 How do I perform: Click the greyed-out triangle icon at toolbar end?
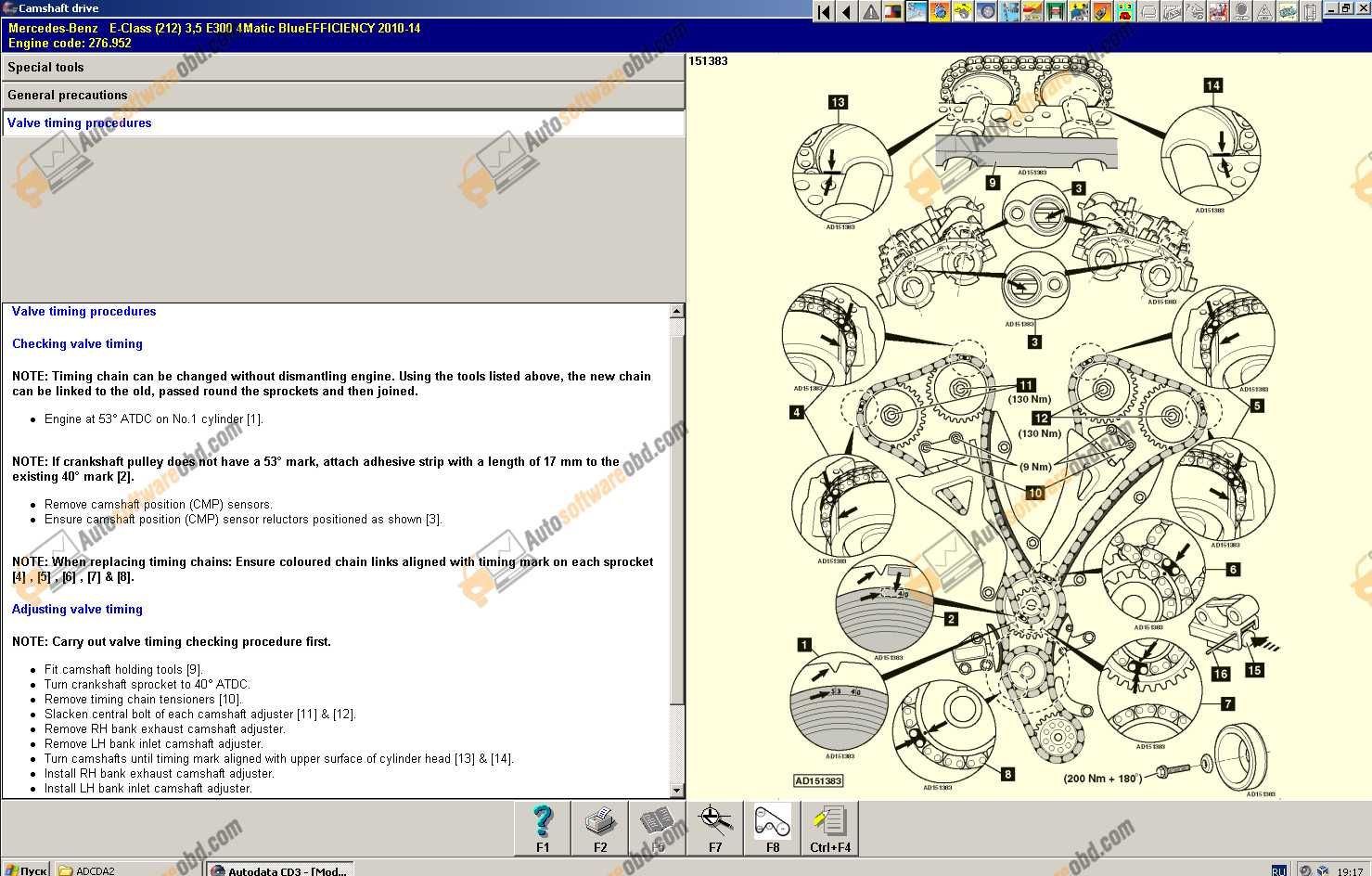point(1264,11)
